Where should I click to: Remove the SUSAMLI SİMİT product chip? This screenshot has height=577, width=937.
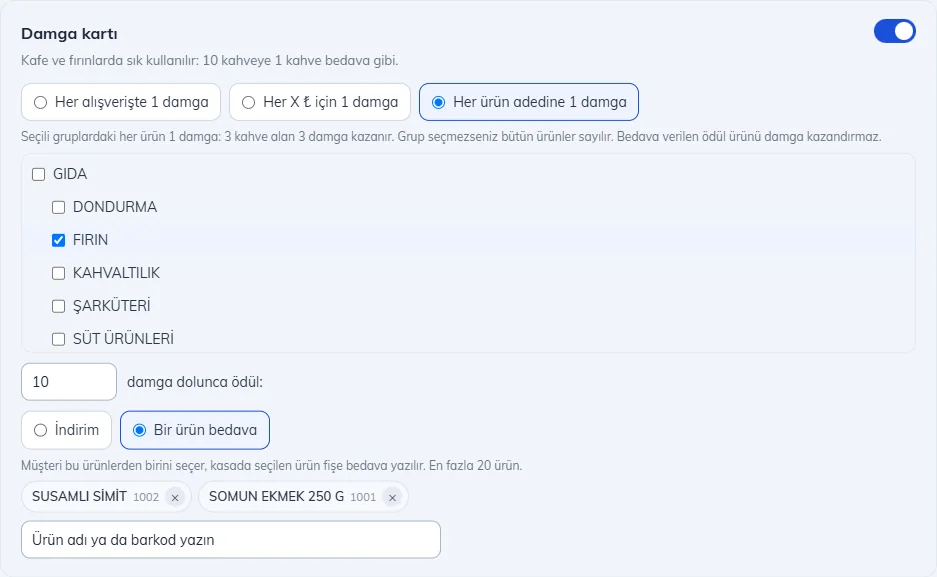tap(174, 497)
